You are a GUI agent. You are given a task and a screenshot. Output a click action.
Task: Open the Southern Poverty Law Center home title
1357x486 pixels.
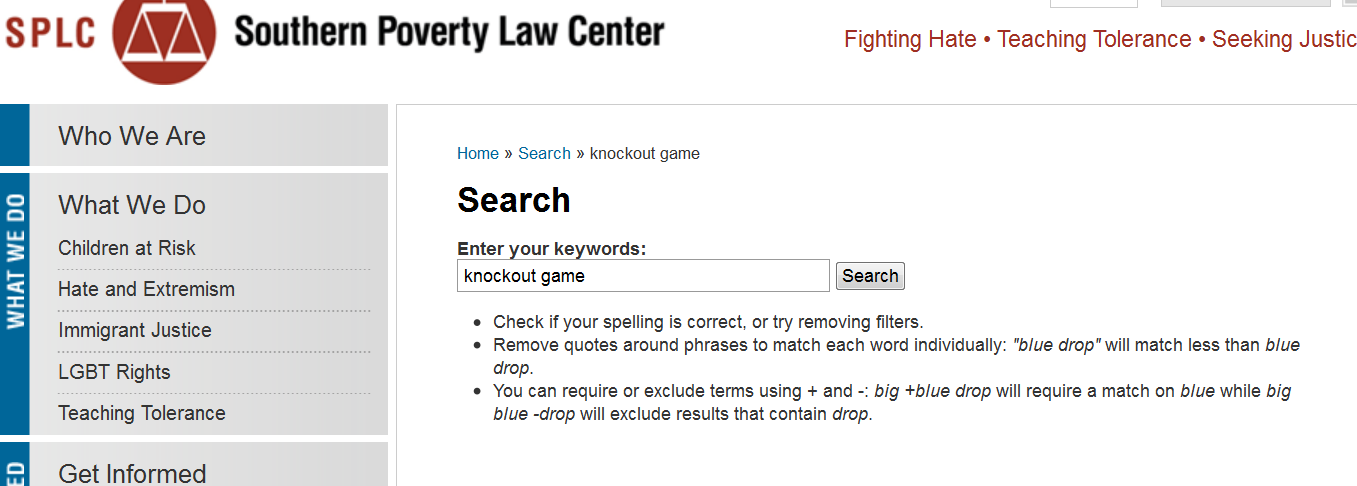pyautogui.click(x=449, y=32)
